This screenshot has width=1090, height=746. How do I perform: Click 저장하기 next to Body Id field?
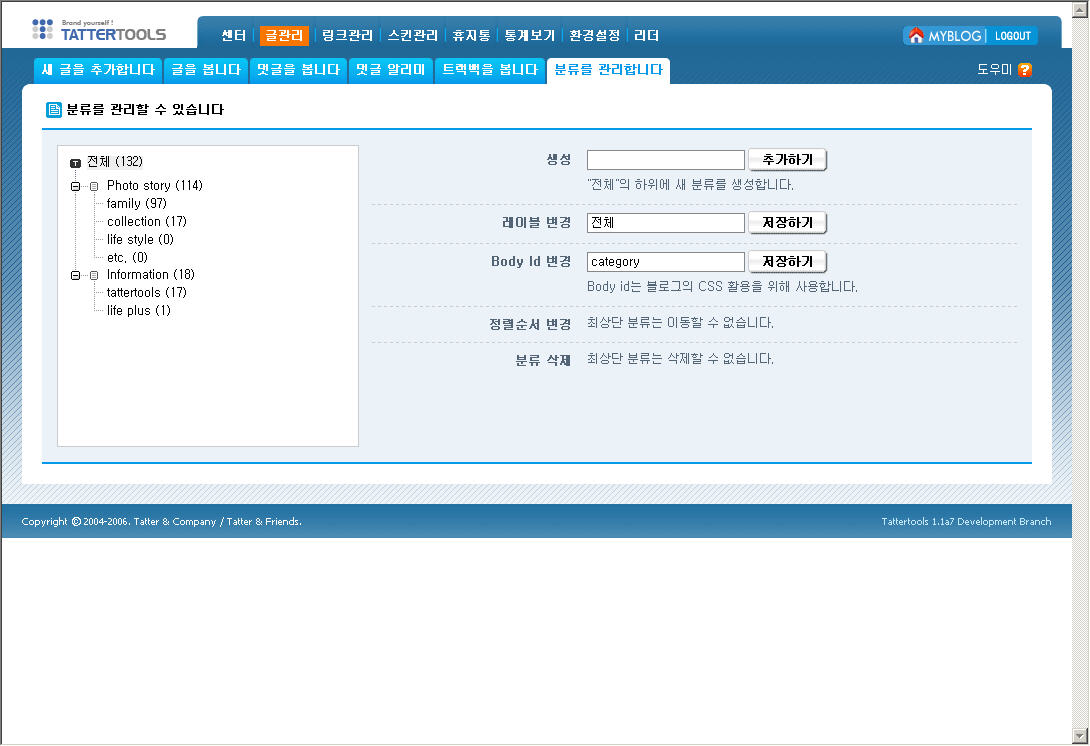point(787,262)
